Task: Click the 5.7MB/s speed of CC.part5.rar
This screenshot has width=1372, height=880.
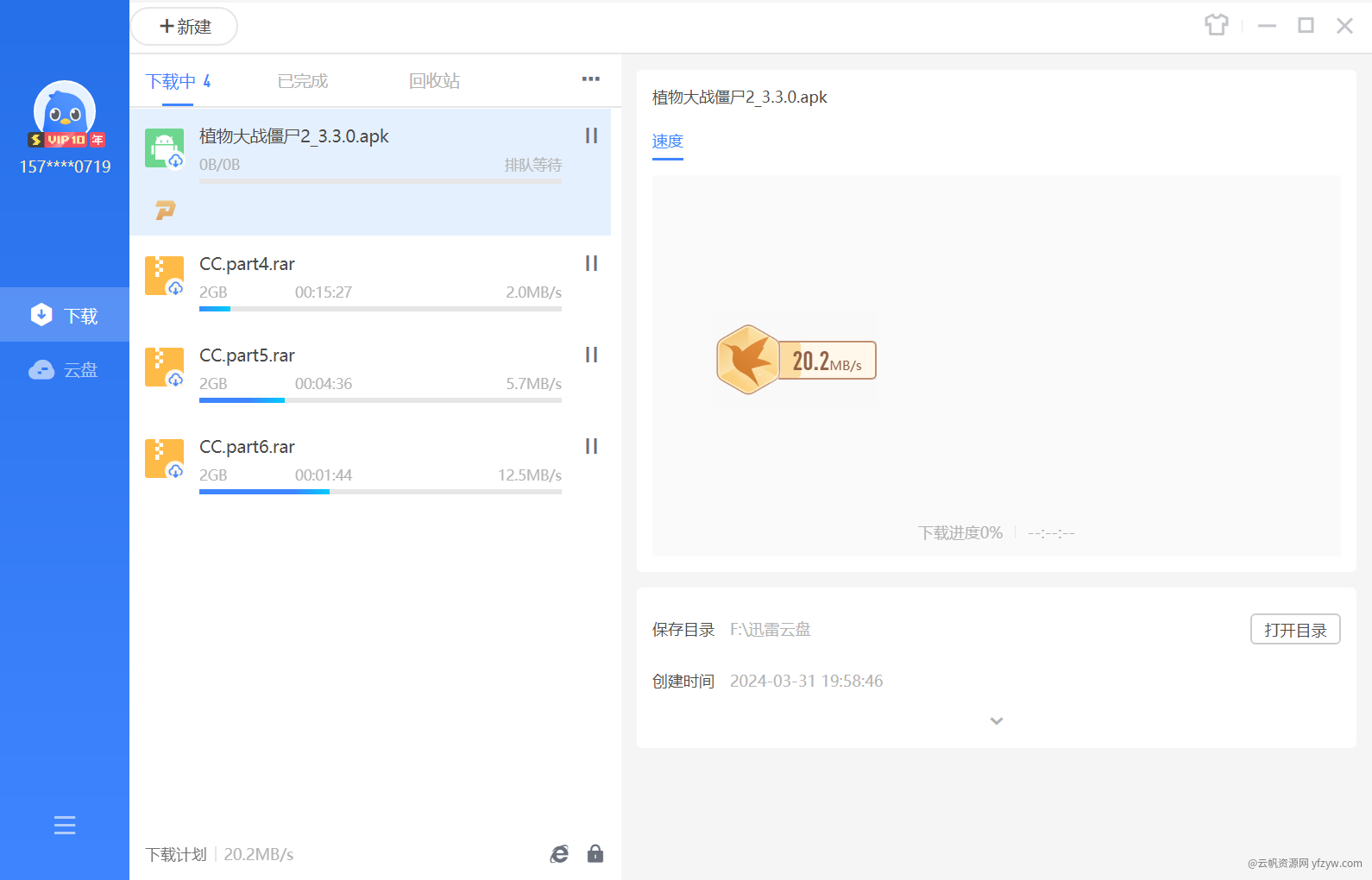Action: click(534, 384)
